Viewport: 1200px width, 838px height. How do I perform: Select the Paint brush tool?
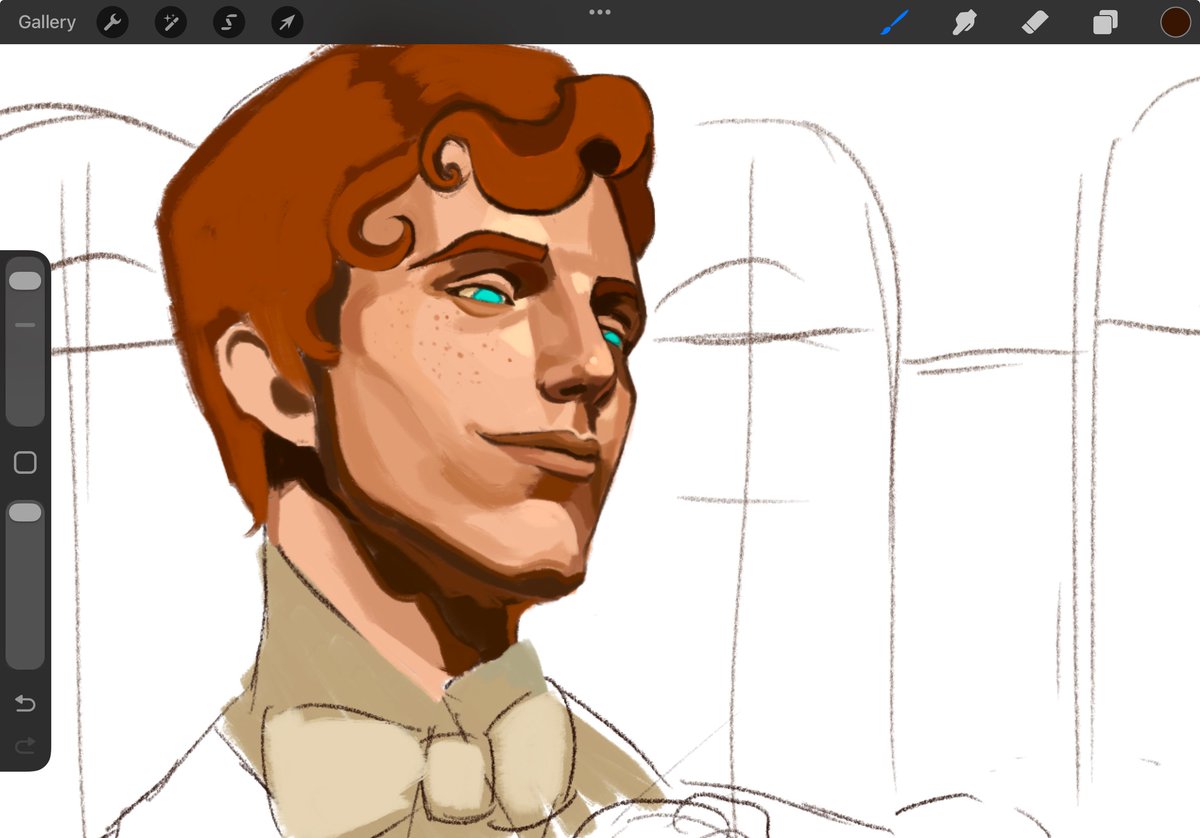point(894,22)
